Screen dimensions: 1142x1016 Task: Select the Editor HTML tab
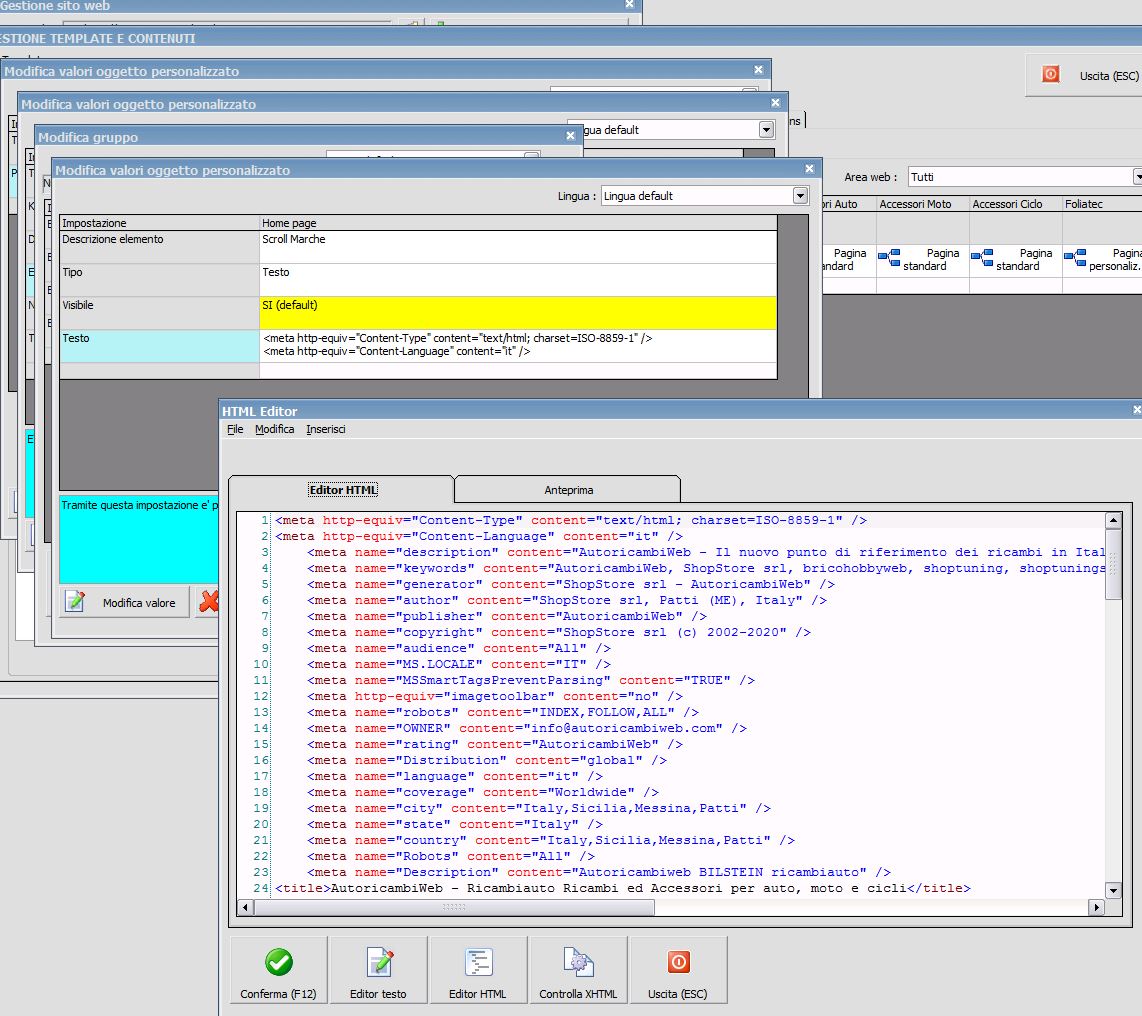342,490
